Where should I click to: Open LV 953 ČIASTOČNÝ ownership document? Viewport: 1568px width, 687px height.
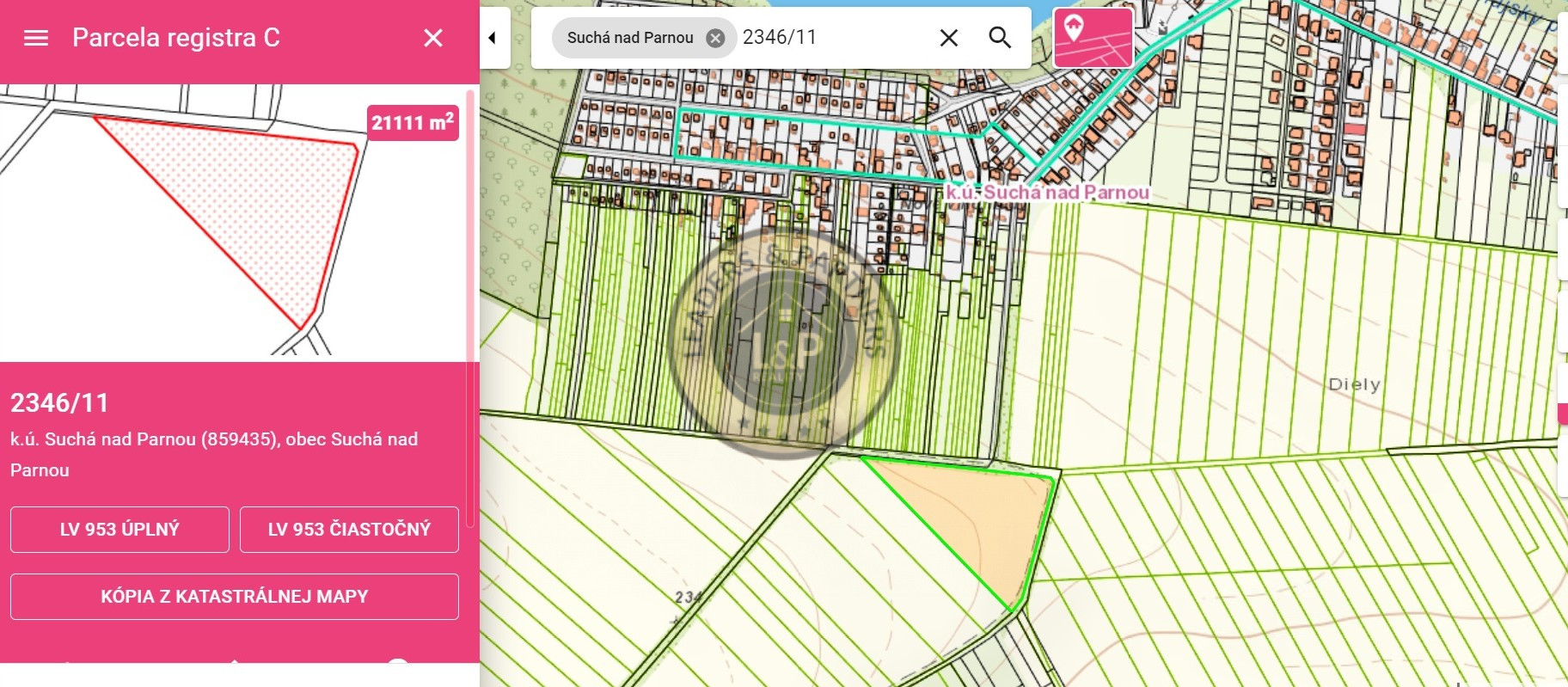pos(349,529)
